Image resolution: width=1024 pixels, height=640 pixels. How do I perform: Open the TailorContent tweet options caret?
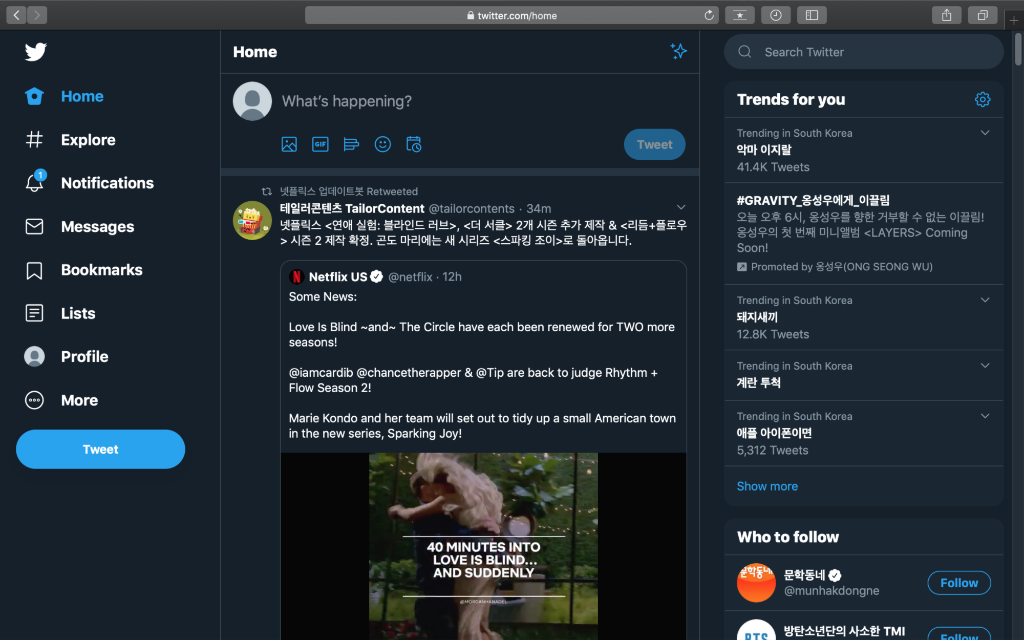[680, 208]
